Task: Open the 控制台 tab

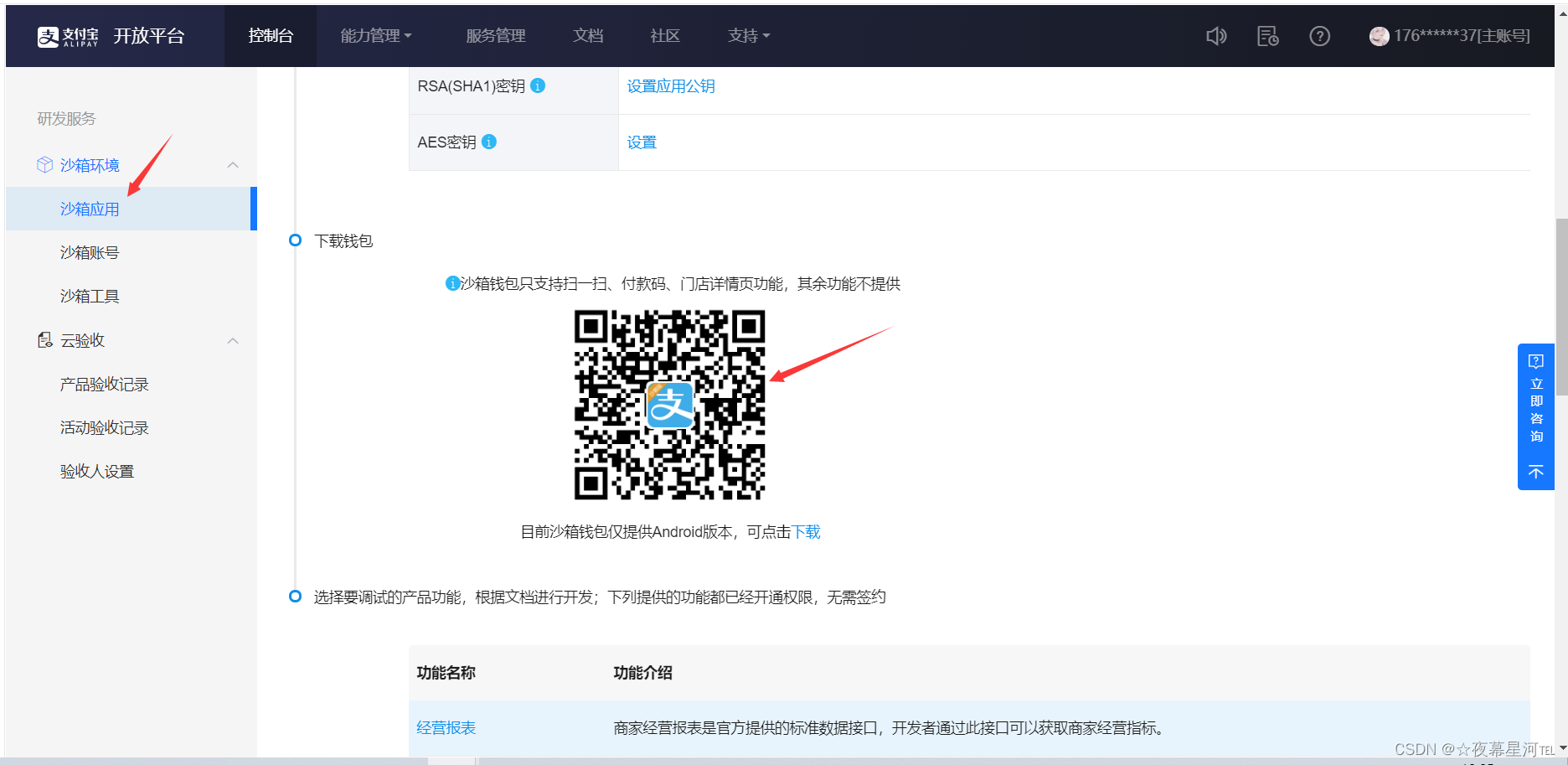Action: pos(271,36)
